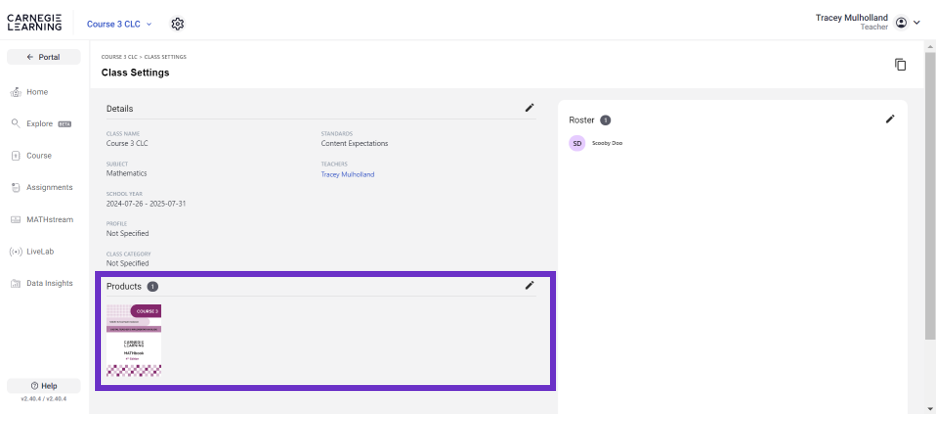
Task: Click the Data Insights folder icon
Action: (x=16, y=283)
